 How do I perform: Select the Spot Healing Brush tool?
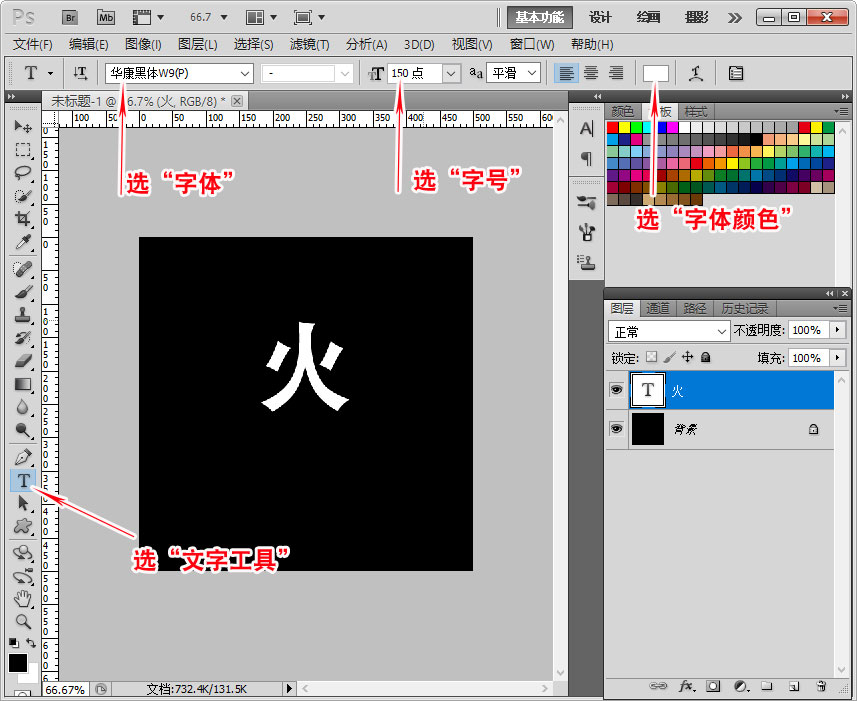coord(22,268)
